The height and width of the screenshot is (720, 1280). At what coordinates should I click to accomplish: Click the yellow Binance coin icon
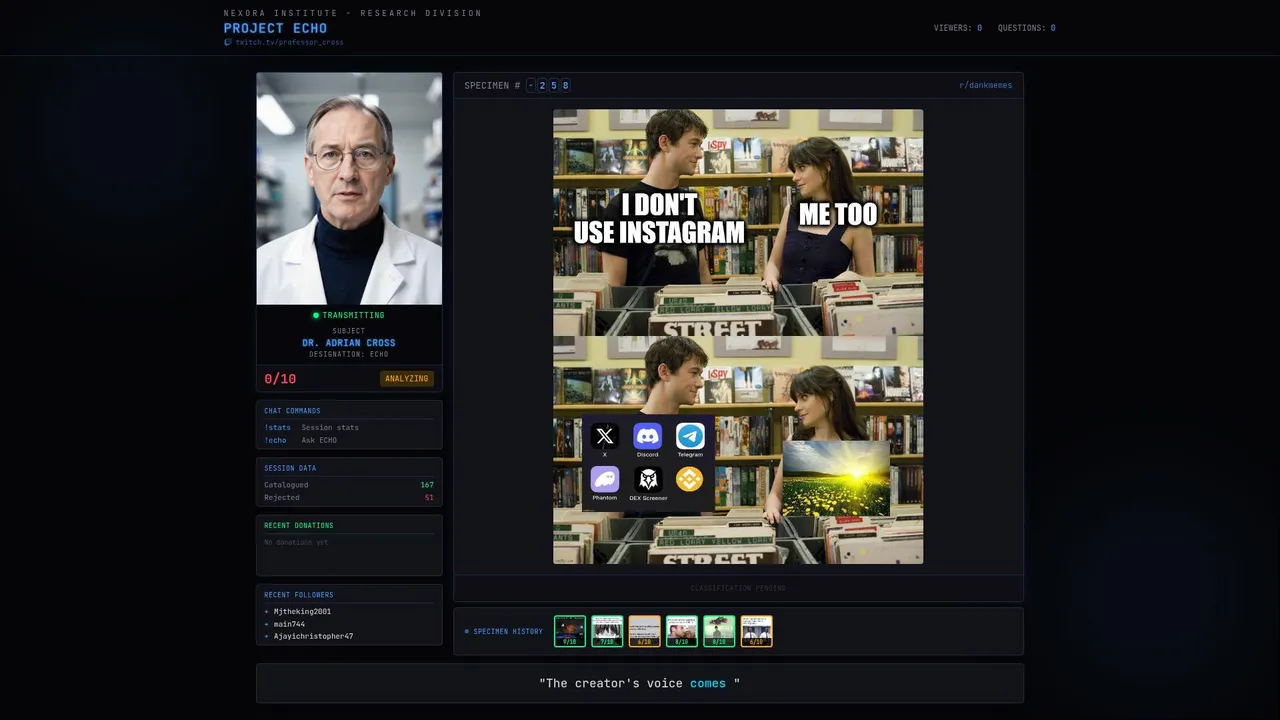tap(690, 479)
